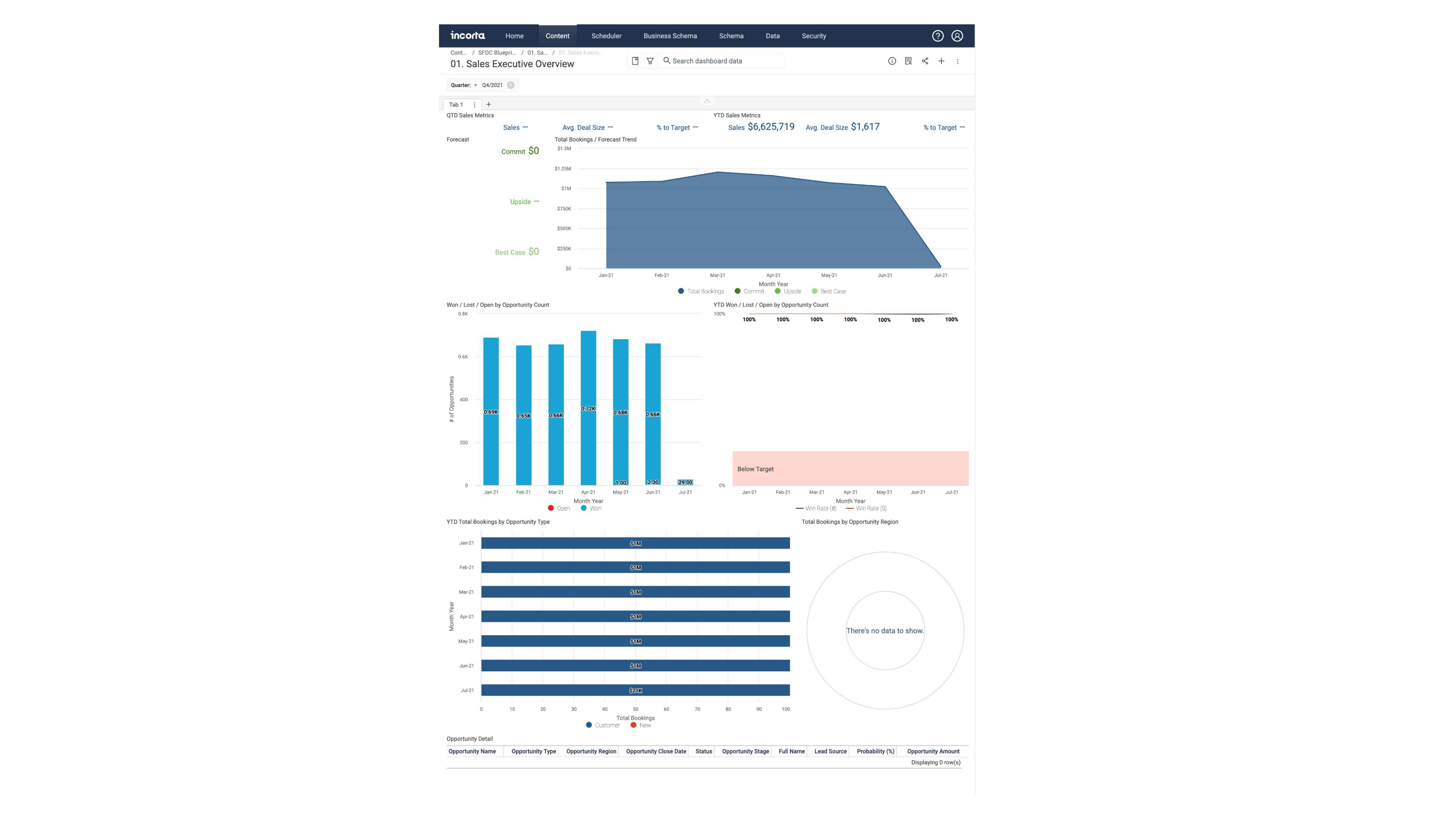Viewport: 1456px width, 819px height.
Task: Go to the Scheduler menu
Action: coord(606,36)
